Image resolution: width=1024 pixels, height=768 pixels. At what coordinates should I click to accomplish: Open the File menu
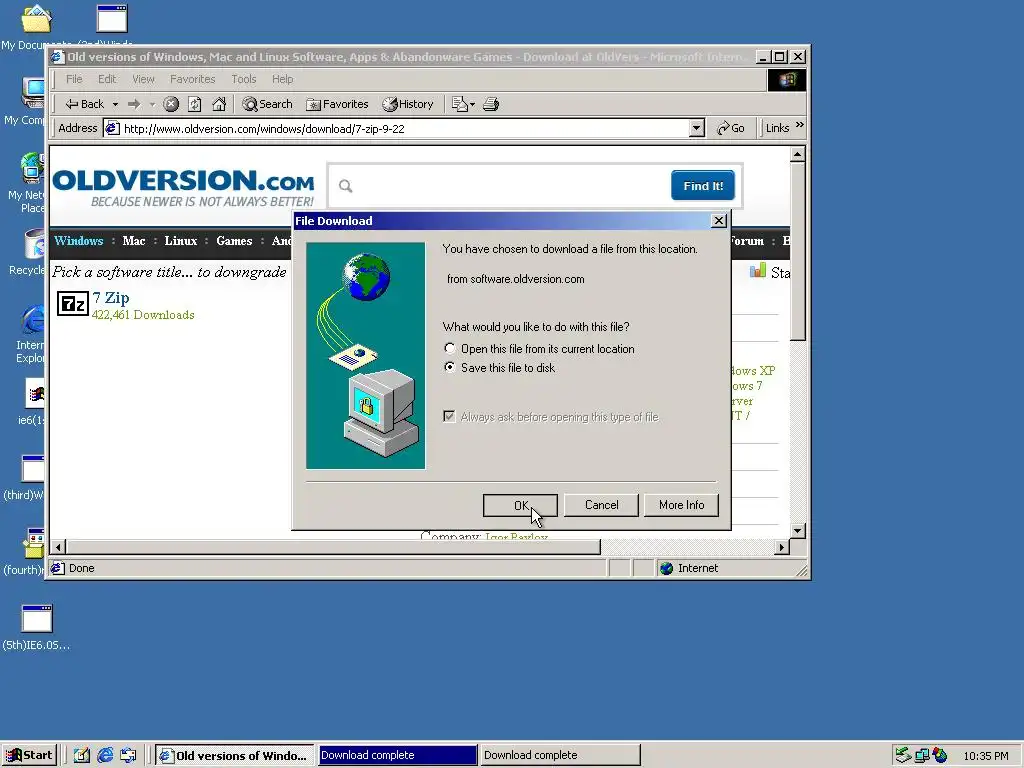(x=74, y=79)
